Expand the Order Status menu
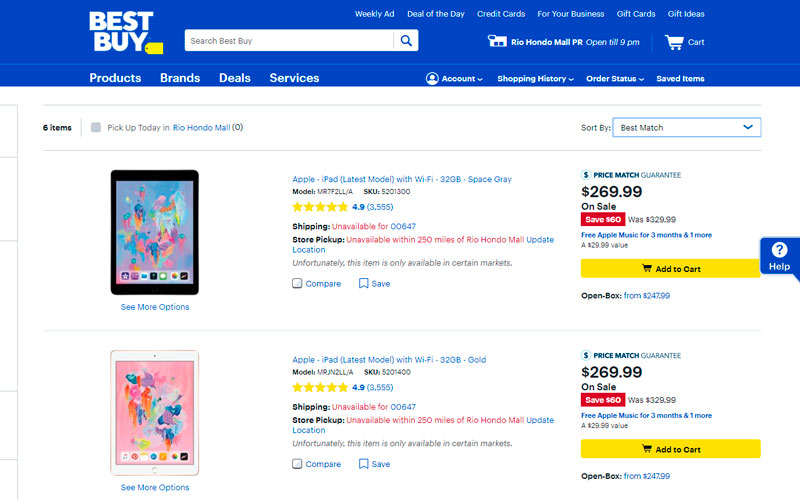The height and width of the screenshot is (500, 800). (x=614, y=79)
